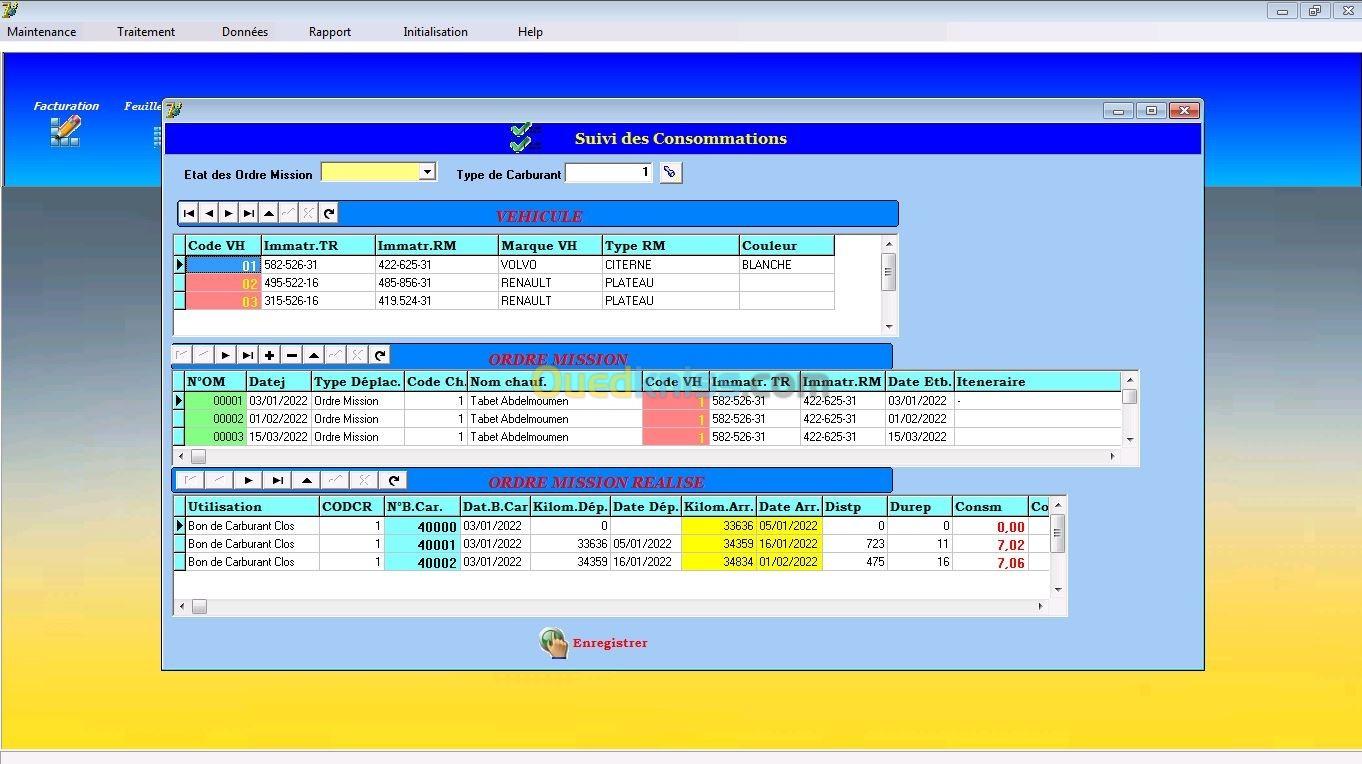The image size is (1362, 764).
Task: Click the ORDRE MISSION horizontal scrollbar thumb
Action: pos(198,456)
